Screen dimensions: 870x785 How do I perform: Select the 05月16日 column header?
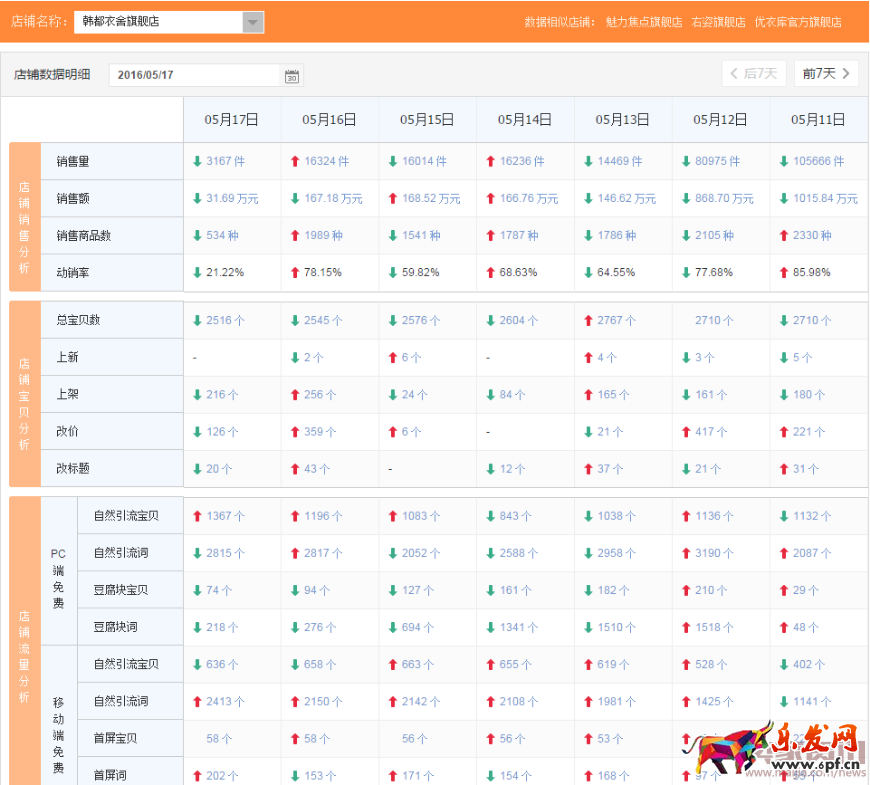point(329,120)
